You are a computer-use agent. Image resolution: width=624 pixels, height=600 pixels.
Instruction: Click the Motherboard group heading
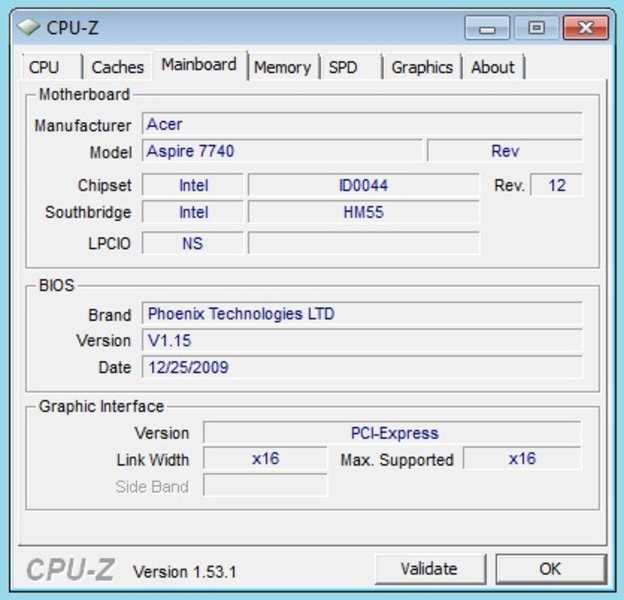[x=84, y=94]
